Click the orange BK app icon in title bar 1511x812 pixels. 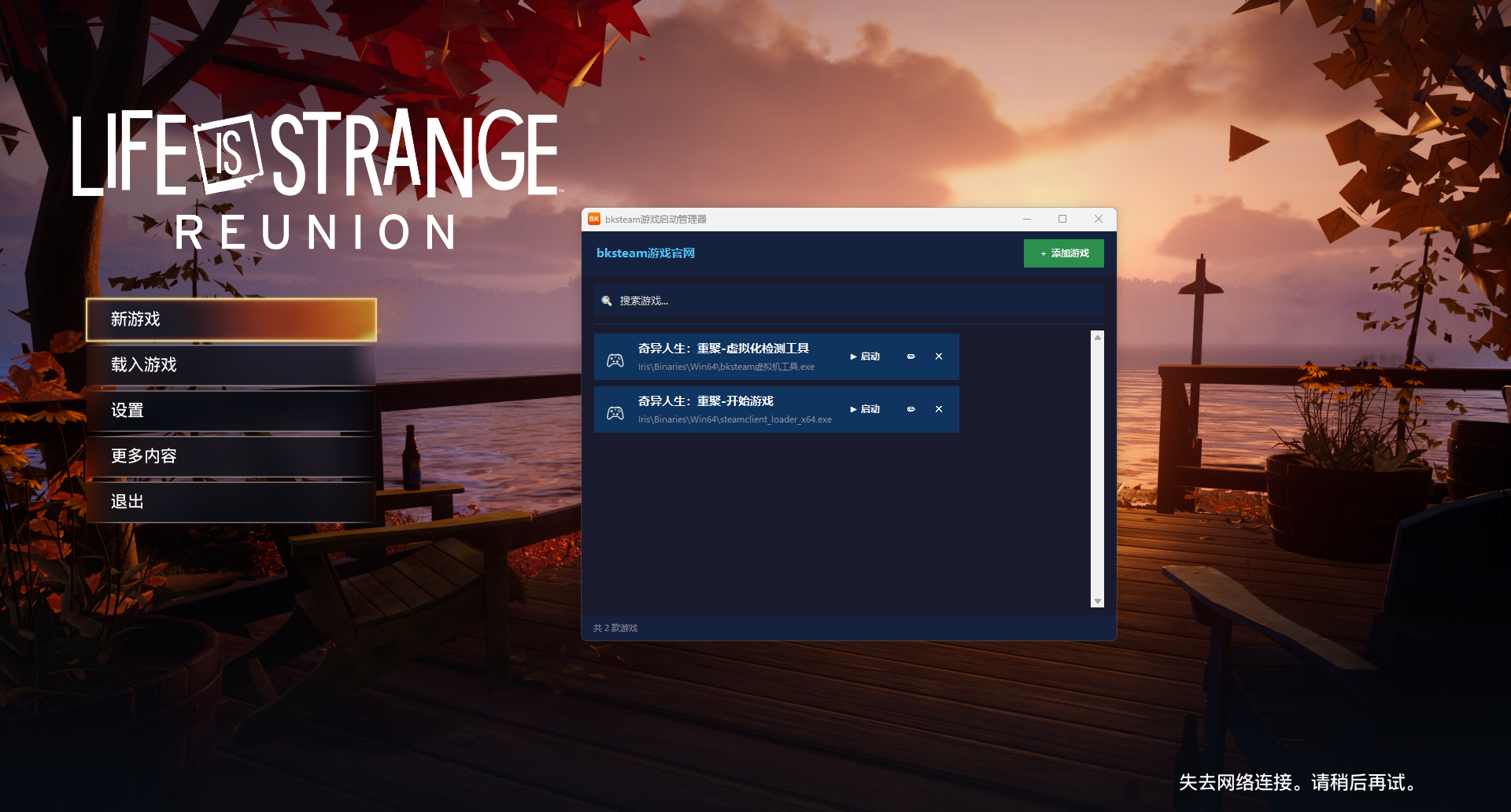[x=594, y=219]
